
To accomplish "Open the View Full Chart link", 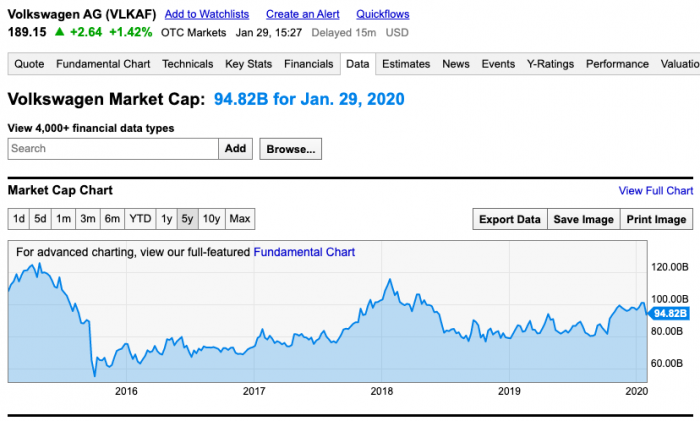I will pyautogui.click(x=655, y=191).
